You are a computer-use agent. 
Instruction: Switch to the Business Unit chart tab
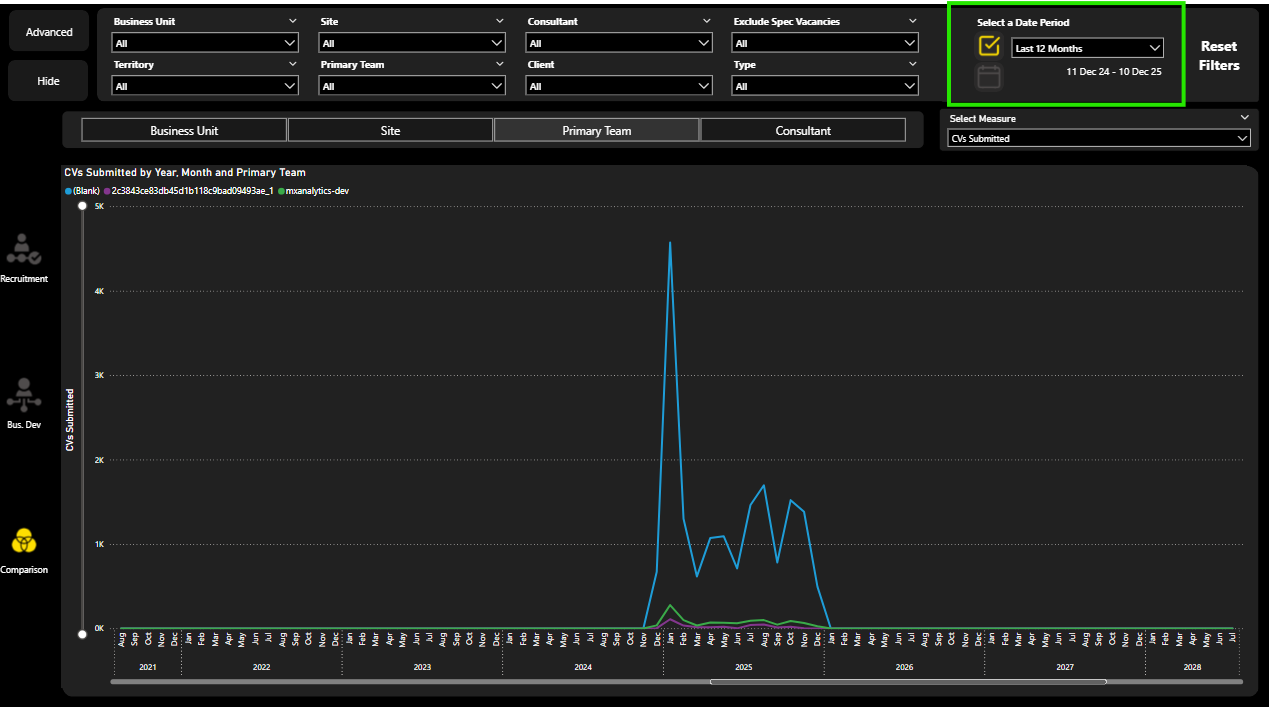click(184, 130)
